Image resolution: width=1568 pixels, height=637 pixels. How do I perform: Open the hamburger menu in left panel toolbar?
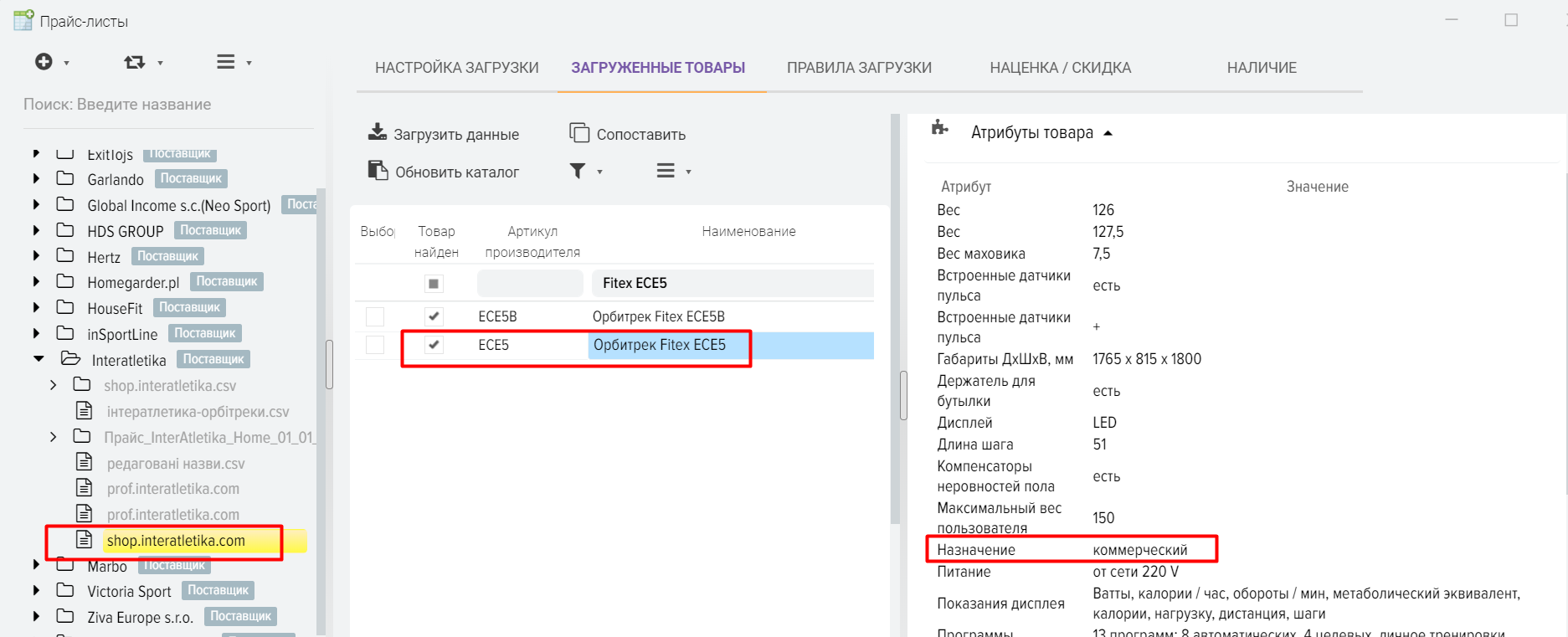coord(226,62)
